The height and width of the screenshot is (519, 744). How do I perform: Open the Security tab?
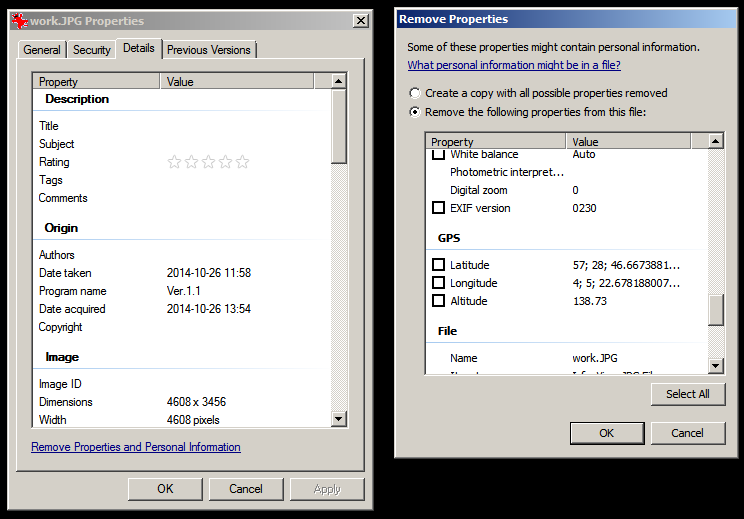[x=92, y=50]
